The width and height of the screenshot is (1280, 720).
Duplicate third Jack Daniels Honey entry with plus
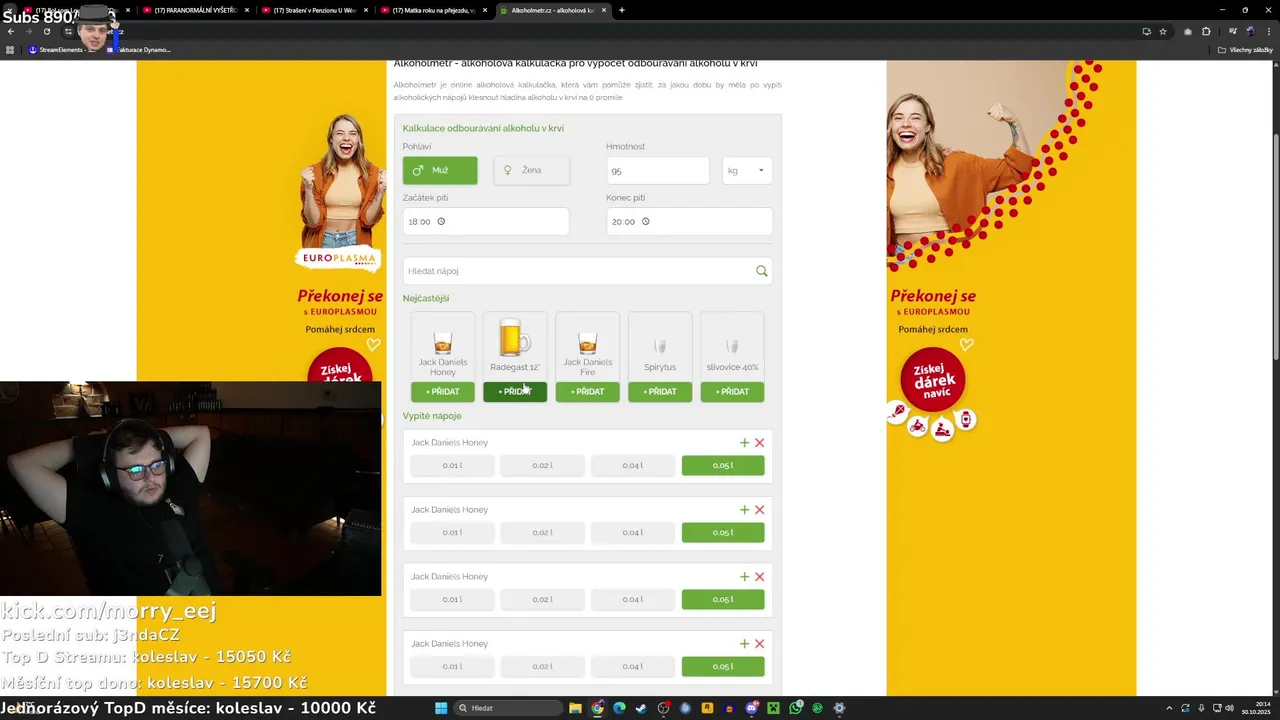coord(744,577)
